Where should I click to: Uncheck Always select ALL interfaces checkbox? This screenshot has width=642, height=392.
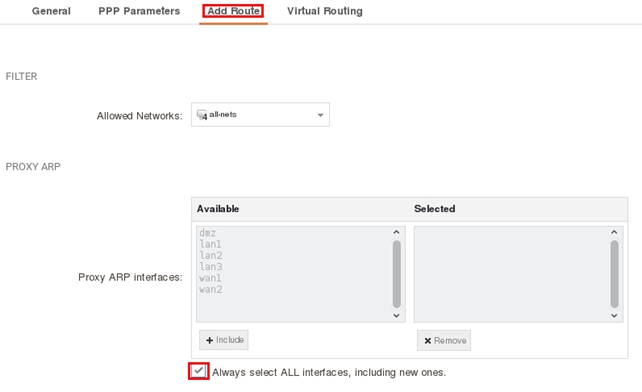pos(199,371)
